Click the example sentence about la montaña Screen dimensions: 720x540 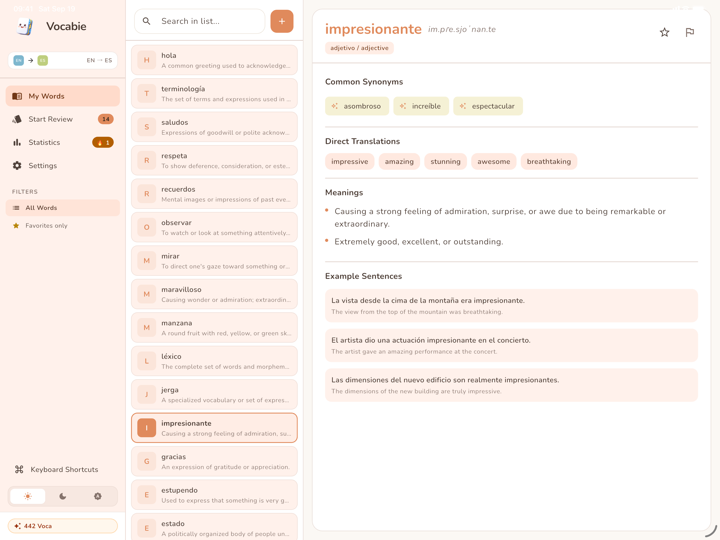coord(511,306)
